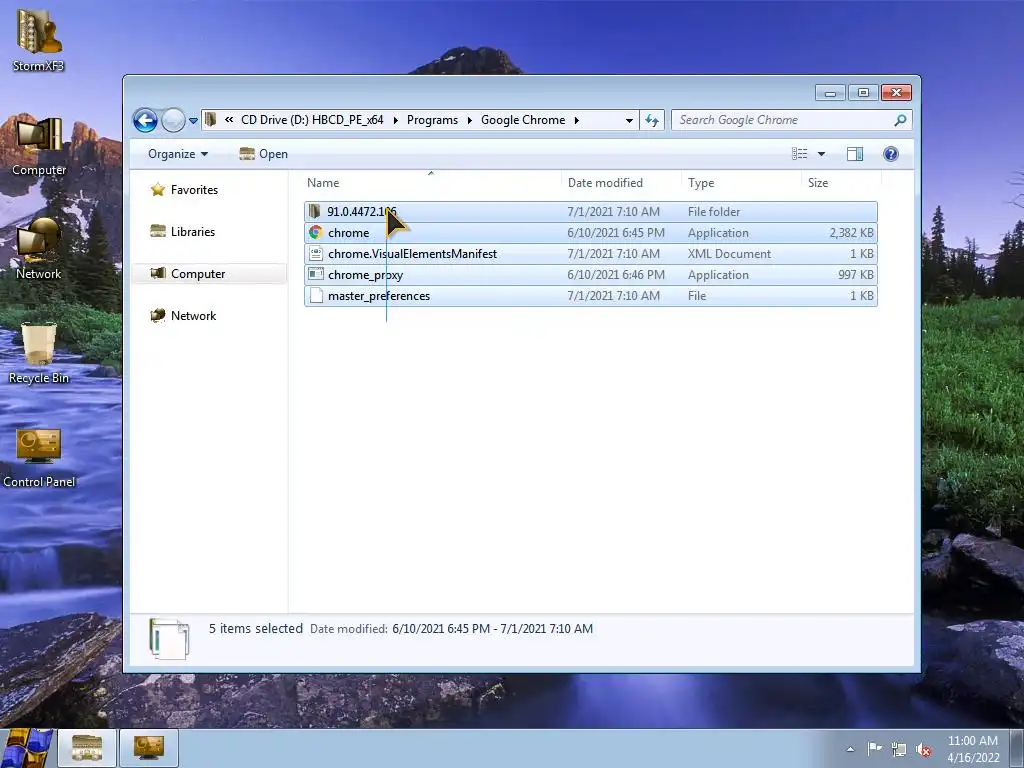Select the chrome.VisualElementsManifest file icon
The height and width of the screenshot is (768, 1024).
click(315, 253)
